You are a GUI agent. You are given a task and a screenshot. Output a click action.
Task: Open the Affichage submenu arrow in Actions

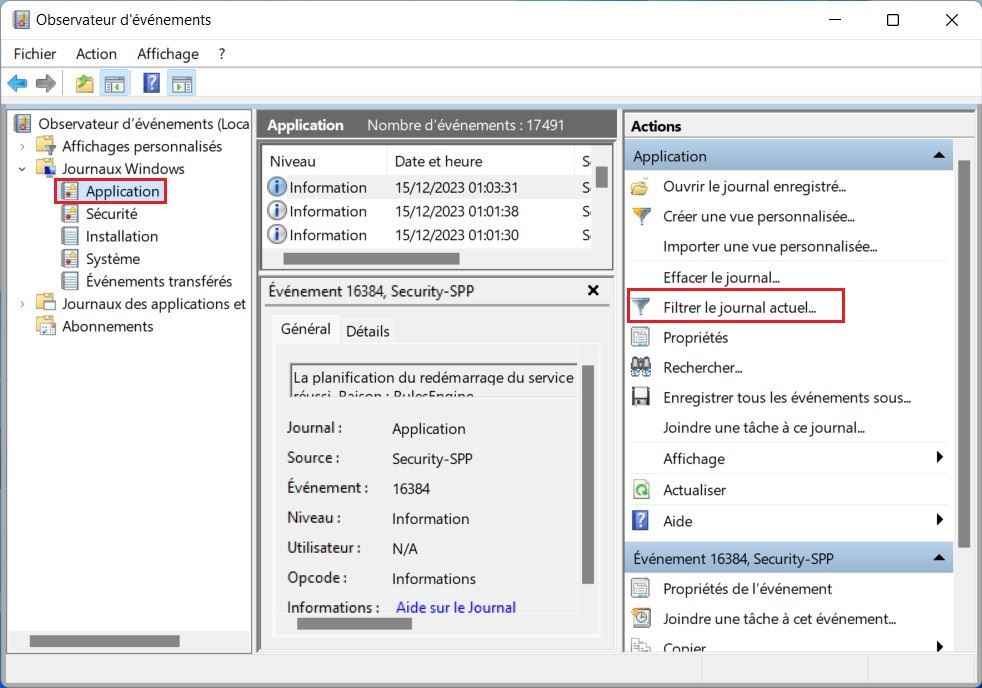[939, 458]
